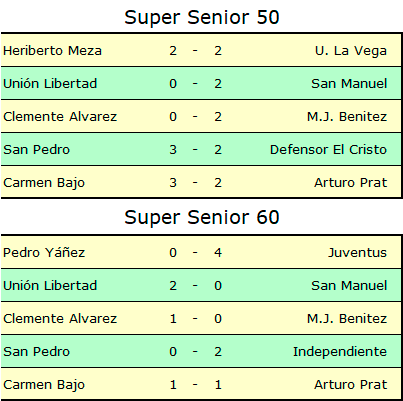Click Carmen Bajo in Super Senior 50
Screen dimensions: 403x401
click(44, 183)
